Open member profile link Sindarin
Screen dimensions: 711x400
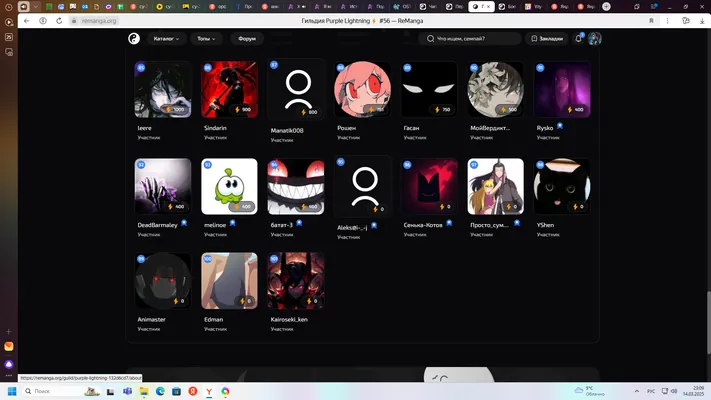coord(215,128)
